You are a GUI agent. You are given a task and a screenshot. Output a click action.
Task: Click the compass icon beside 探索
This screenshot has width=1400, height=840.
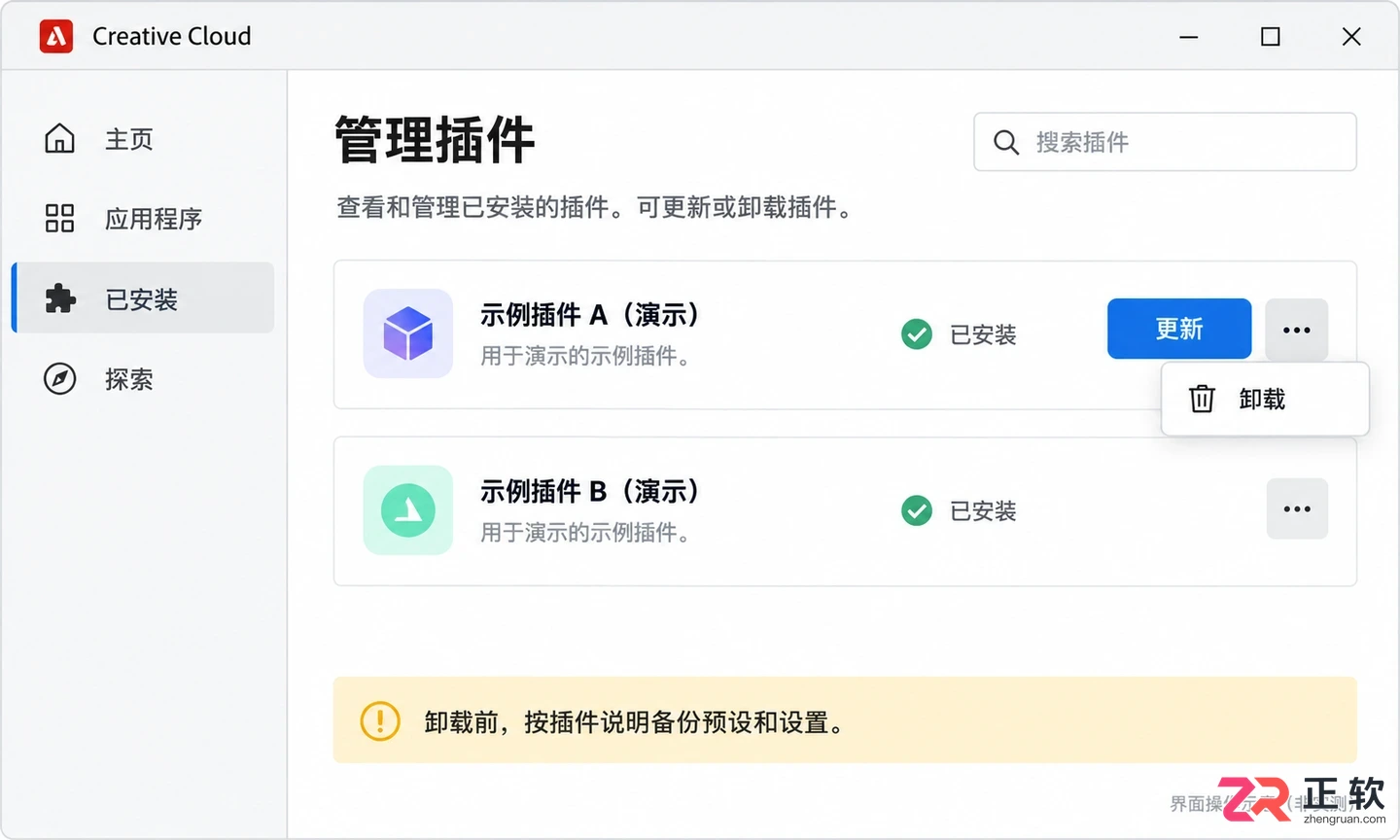(x=59, y=378)
